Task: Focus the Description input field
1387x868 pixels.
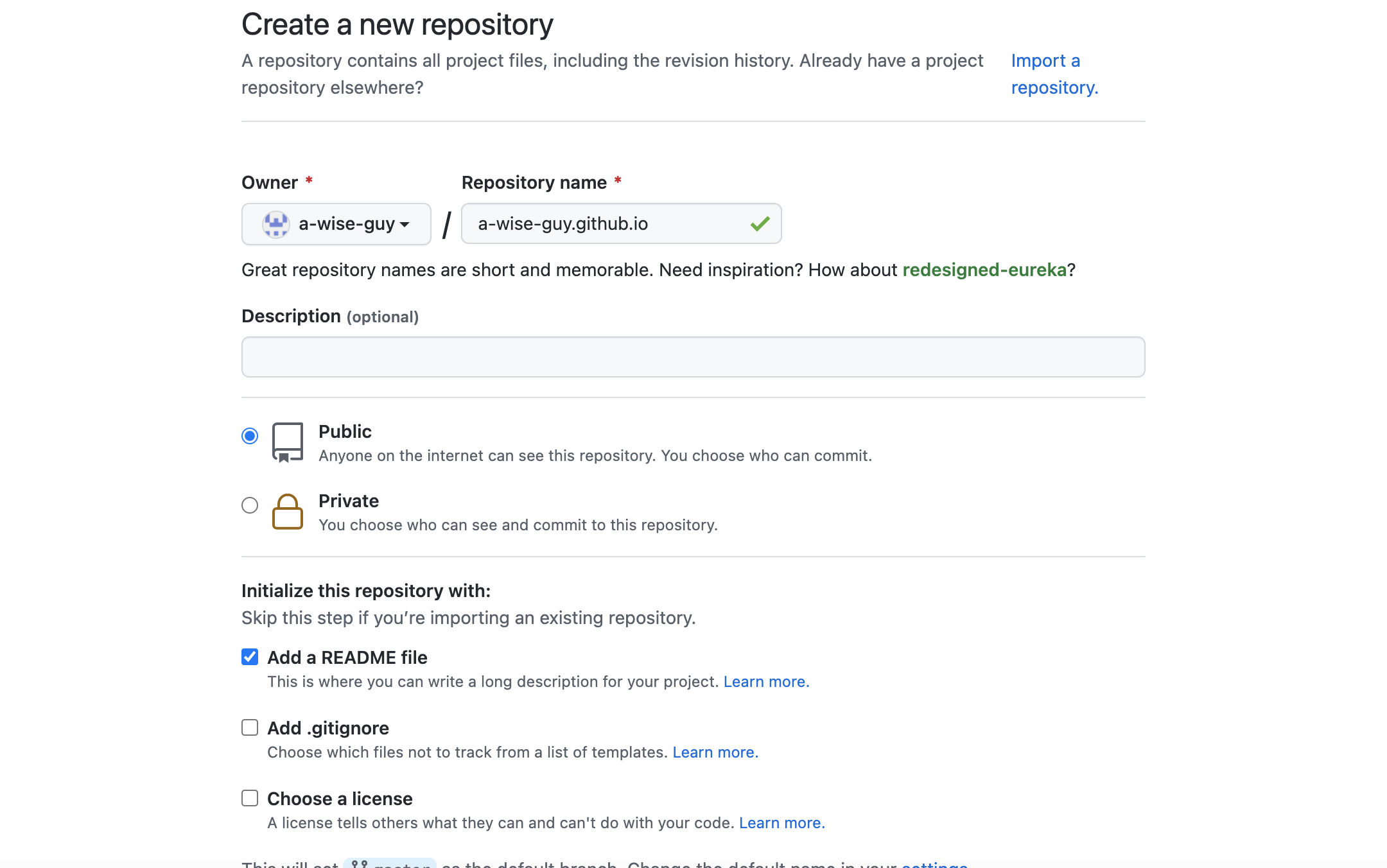Action: pyautogui.click(x=693, y=357)
